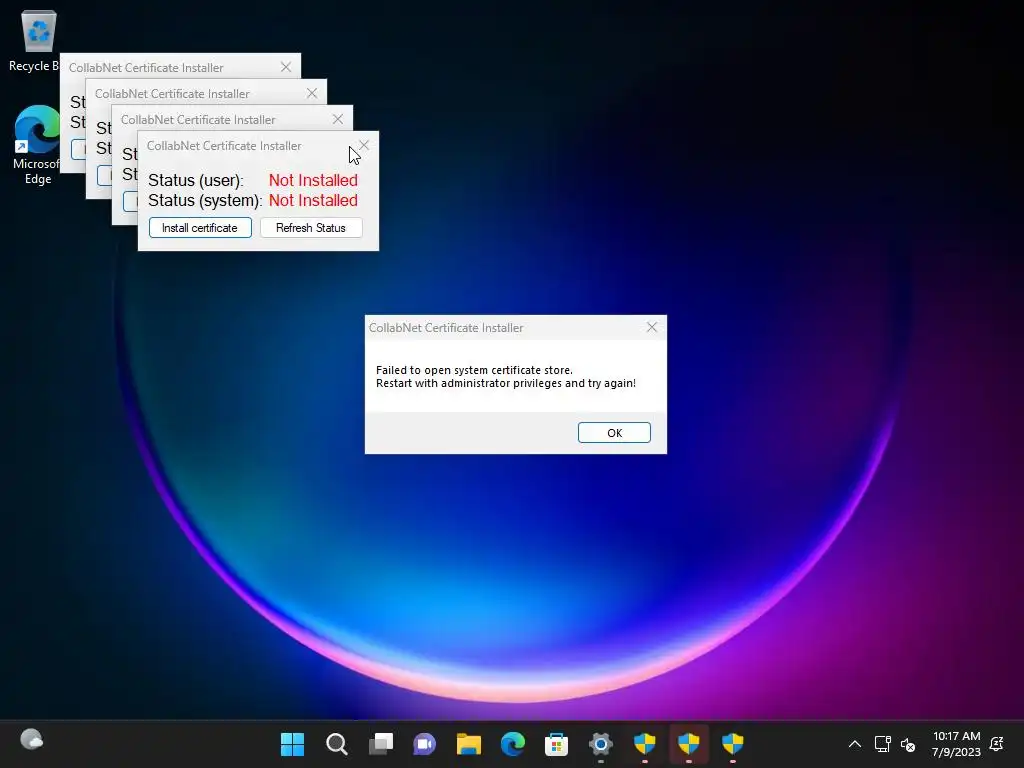The image size is (1024, 768).
Task: Click the second installer window's title text
Action: pyautogui.click(x=172, y=94)
